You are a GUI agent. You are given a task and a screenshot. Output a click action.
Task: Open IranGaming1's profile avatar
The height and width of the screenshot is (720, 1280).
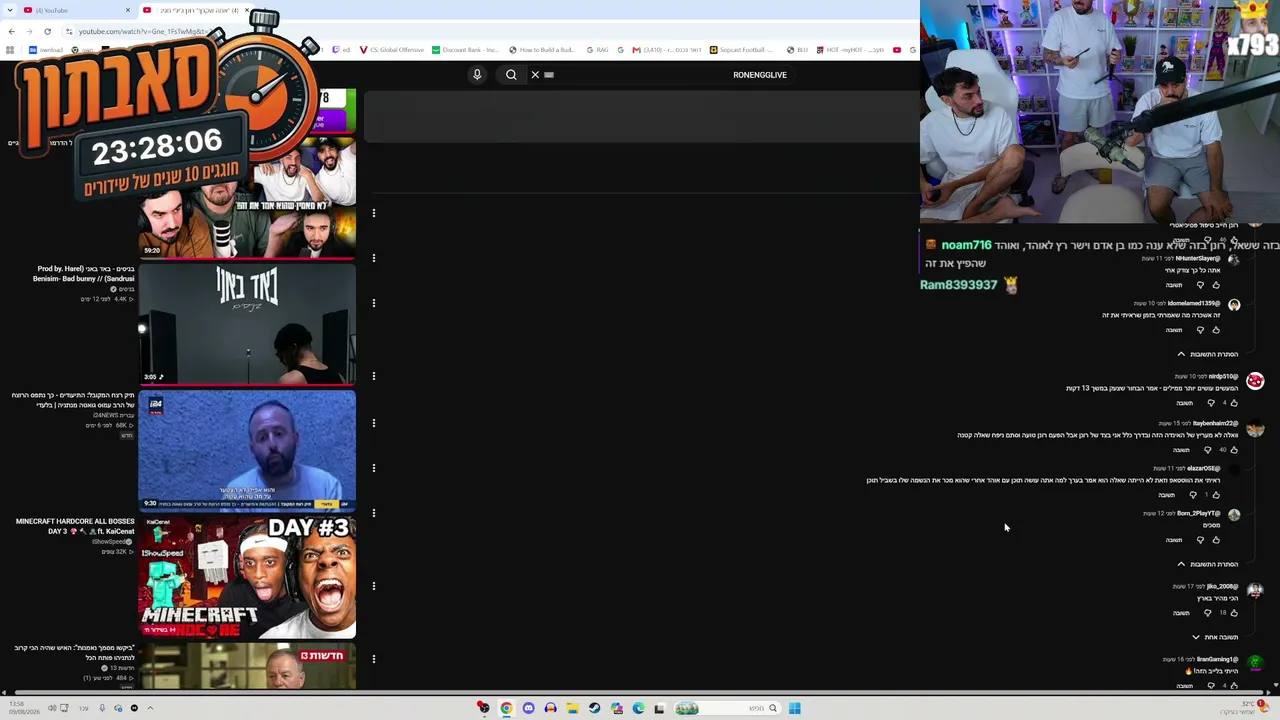pos(1255,662)
